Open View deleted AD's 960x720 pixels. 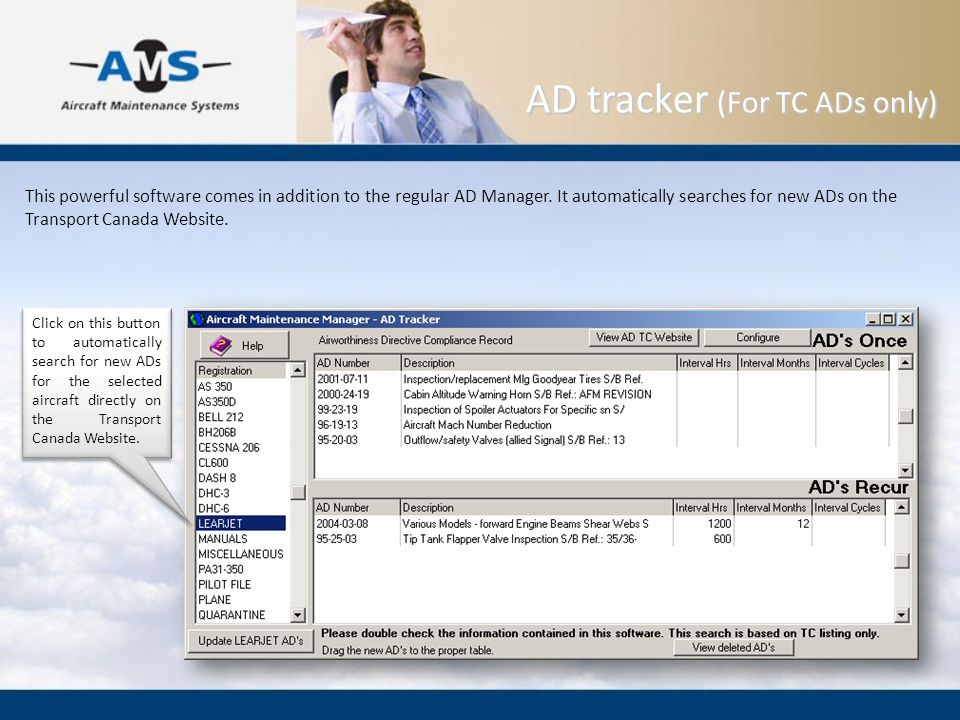[x=733, y=647]
